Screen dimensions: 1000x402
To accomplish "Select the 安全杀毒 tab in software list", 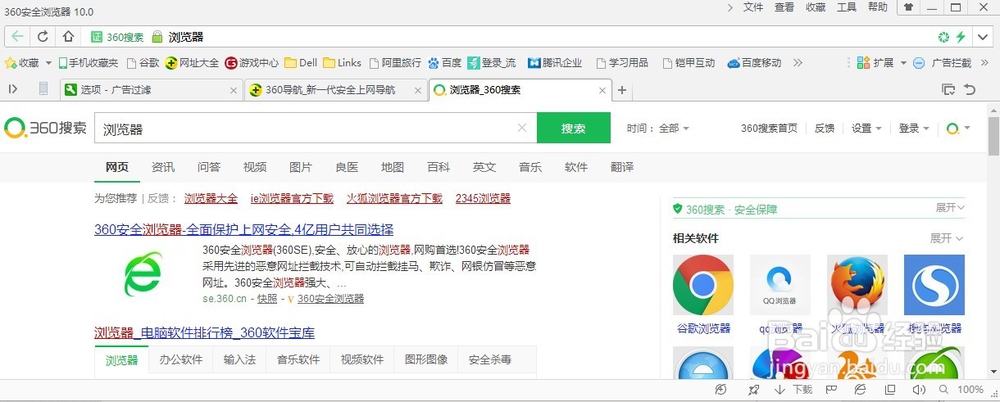I will [x=490, y=360].
